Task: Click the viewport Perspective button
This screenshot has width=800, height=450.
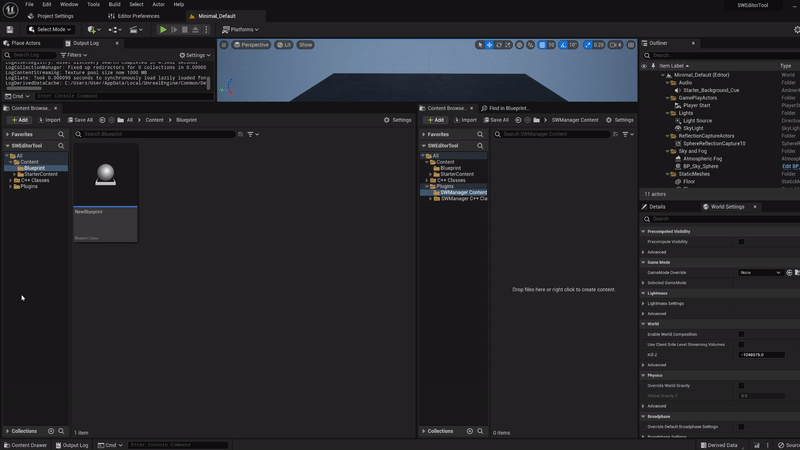Action: 251,45
